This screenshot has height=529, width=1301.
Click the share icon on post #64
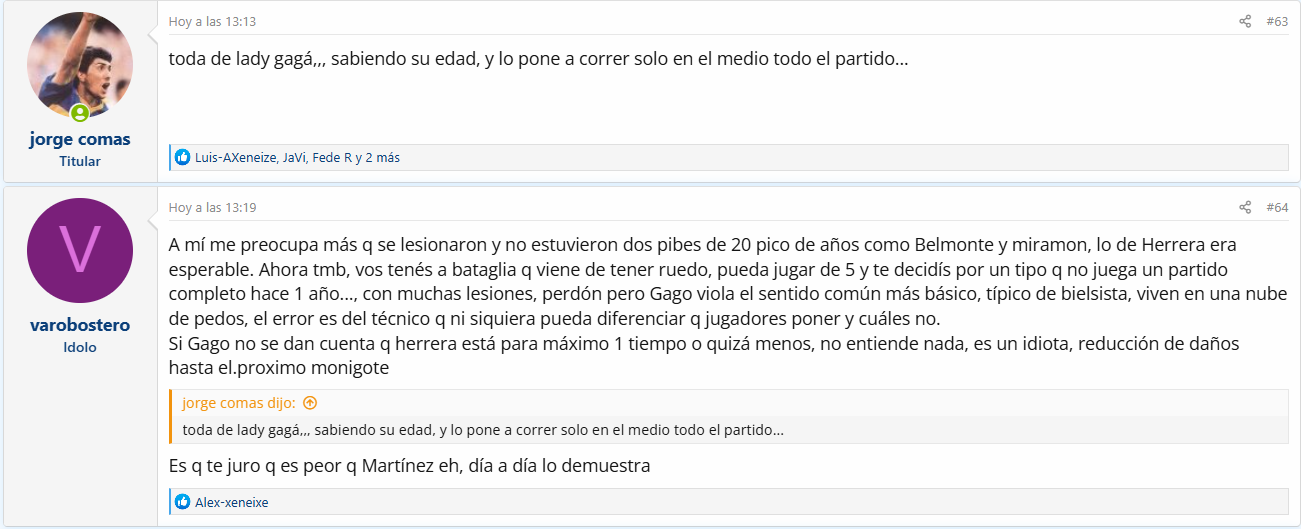tap(1245, 207)
